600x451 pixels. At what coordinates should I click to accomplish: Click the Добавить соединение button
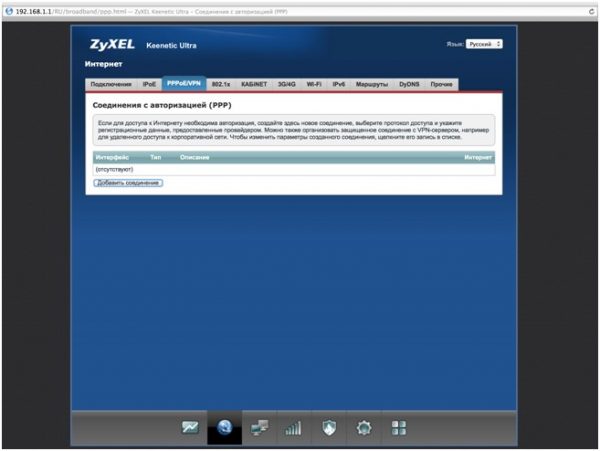[x=128, y=183]
